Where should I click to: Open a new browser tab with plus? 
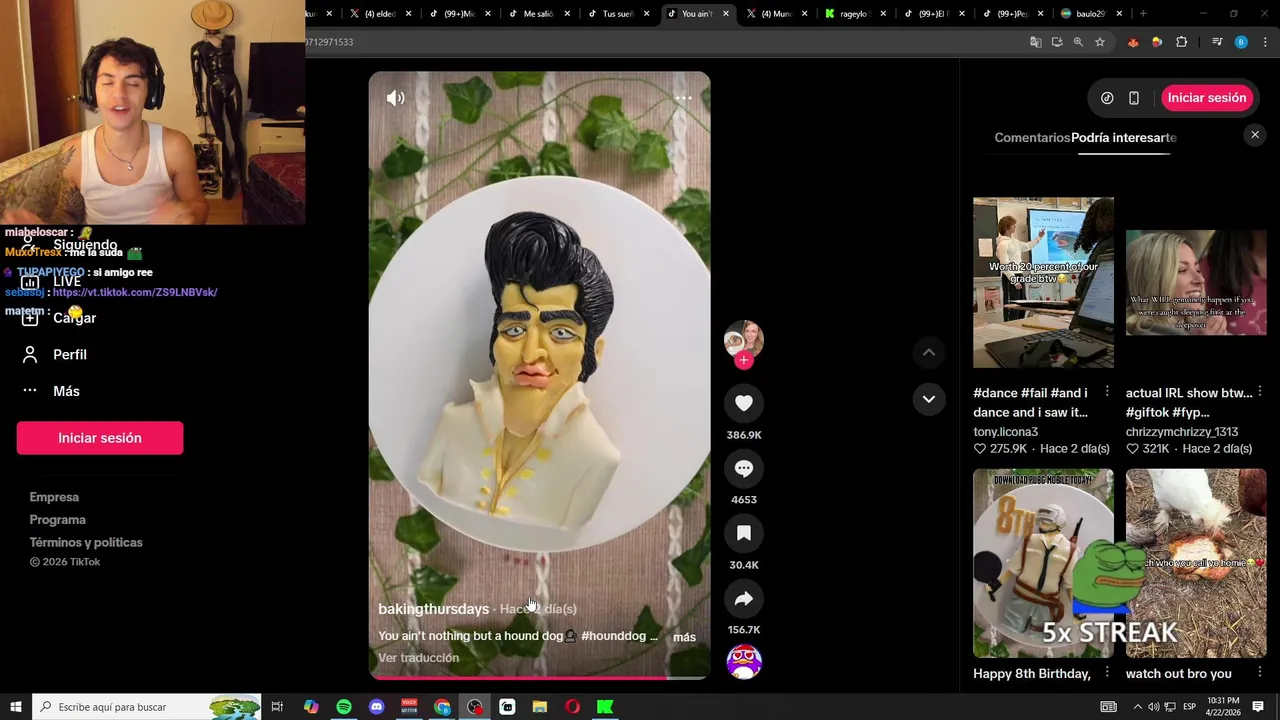click(1143, 14)
